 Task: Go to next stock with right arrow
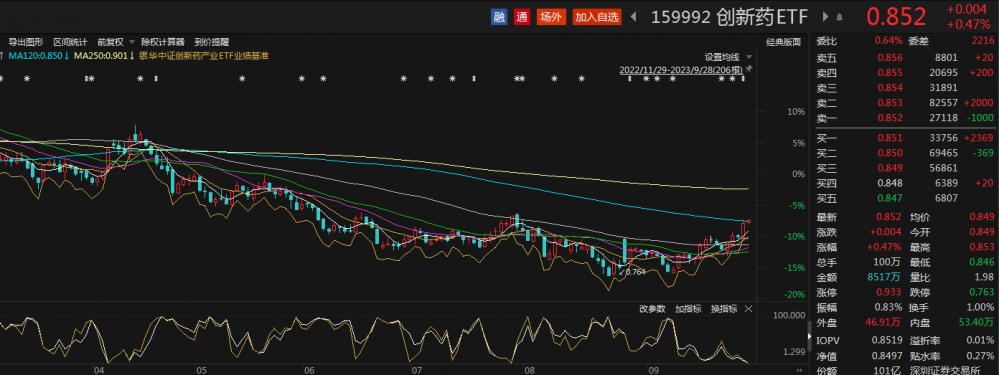[826, 17]
